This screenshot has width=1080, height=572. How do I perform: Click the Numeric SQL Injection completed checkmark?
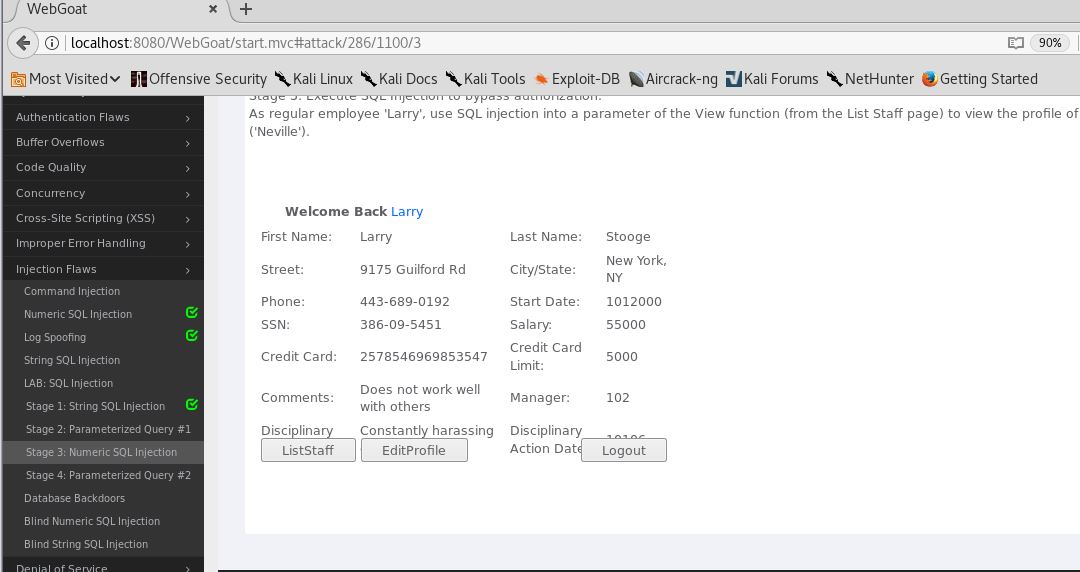pyautogui.click(x=192, y=313)
